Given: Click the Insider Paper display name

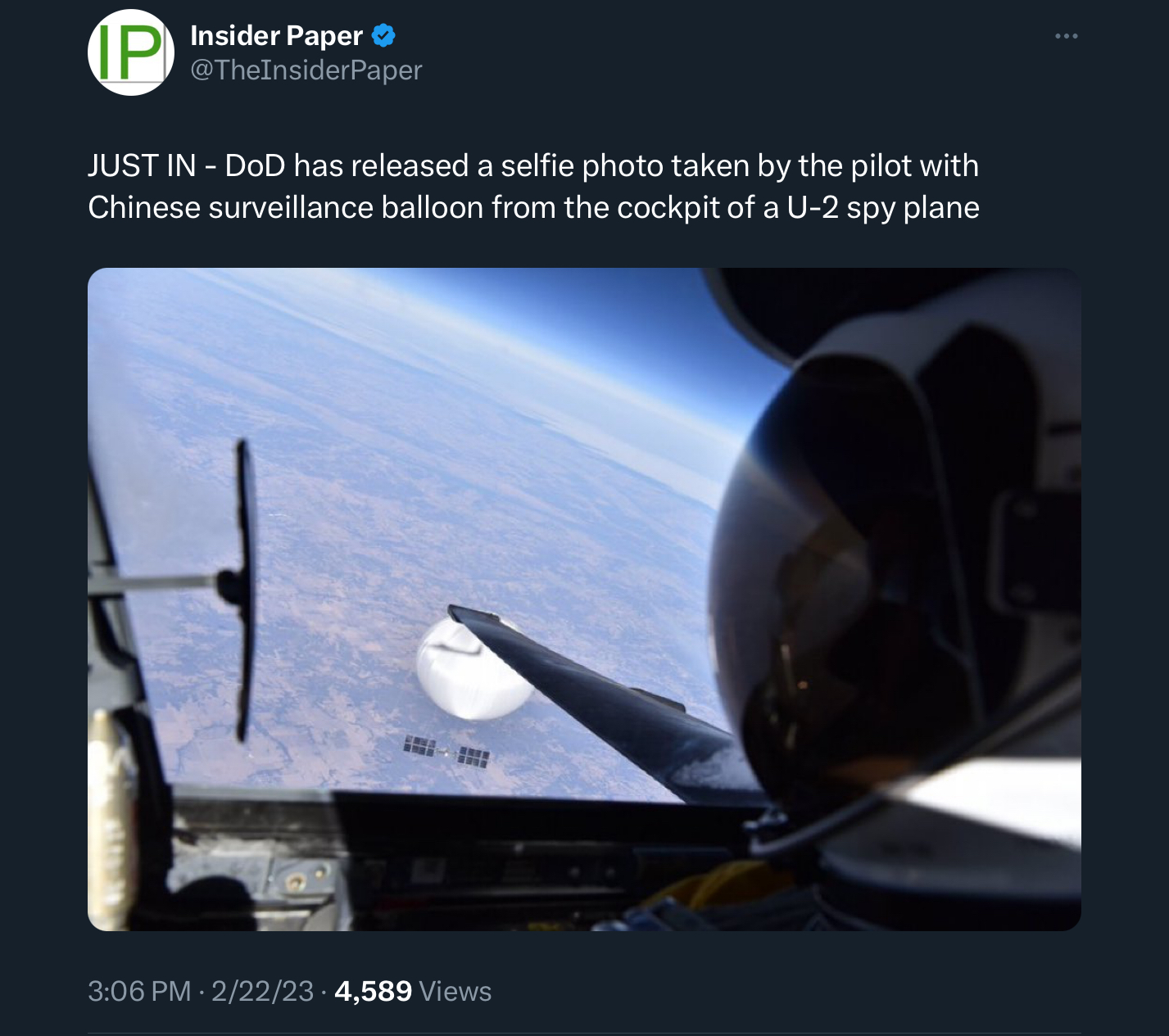Looking at the screenshot, I should (x=276, y=35).
